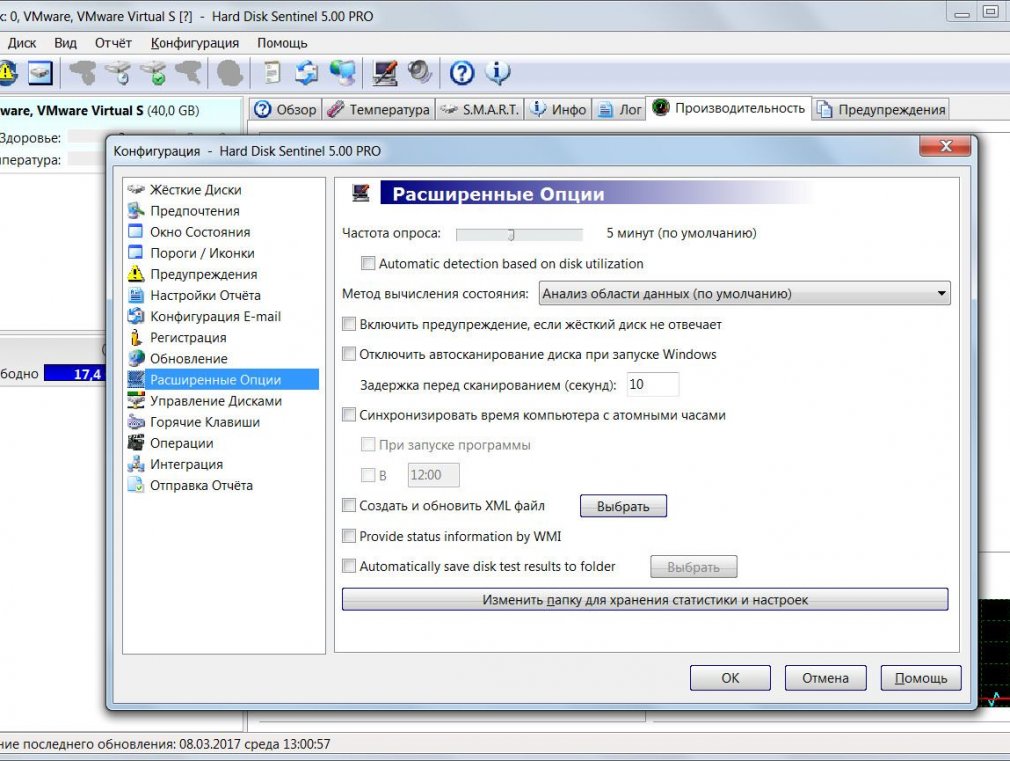Select Обновление in the configuration list
The height and width of the screenshot is (761, 1010).
tap(189, 359)
